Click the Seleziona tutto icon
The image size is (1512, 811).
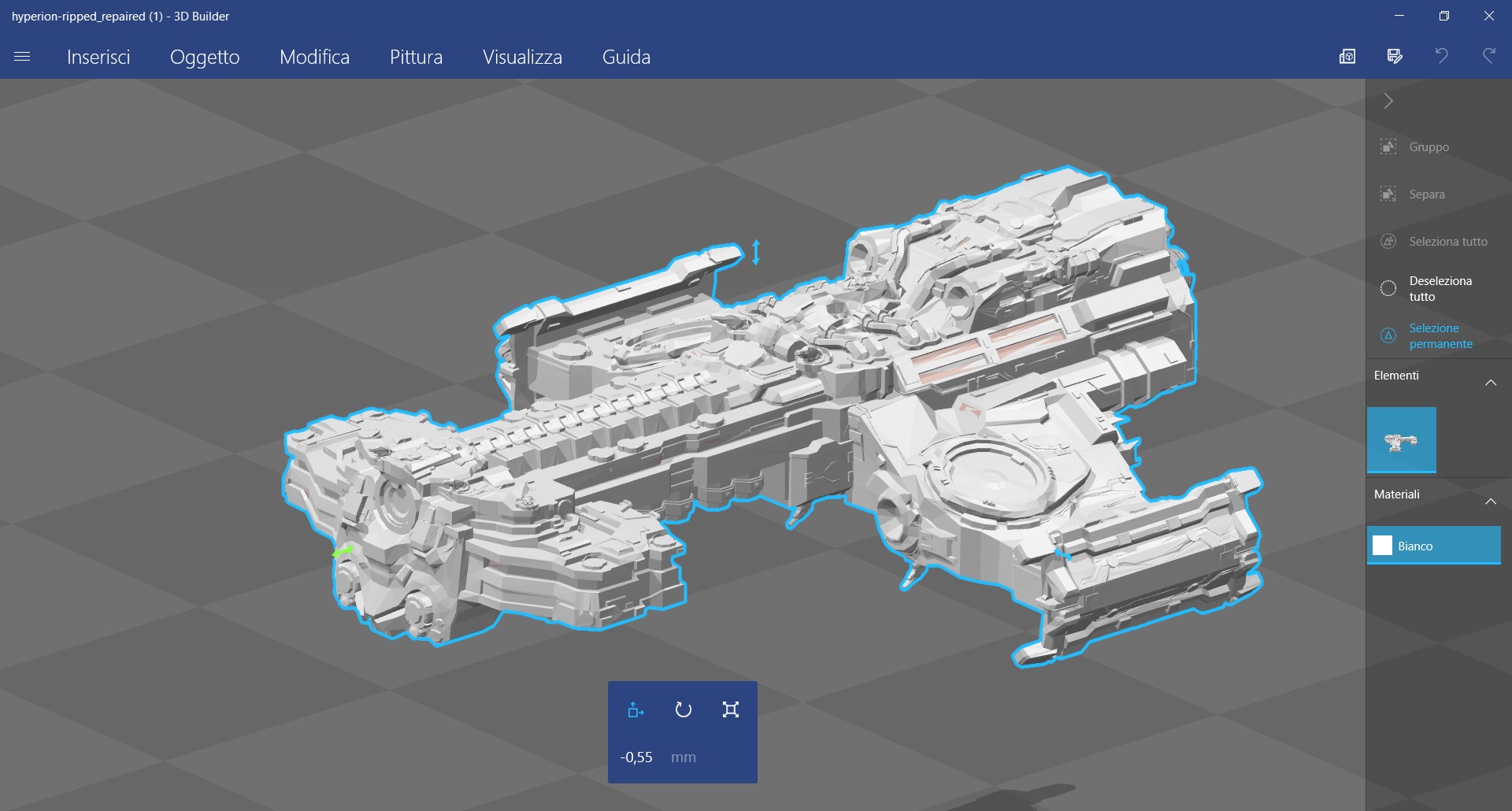point(1388,242)
